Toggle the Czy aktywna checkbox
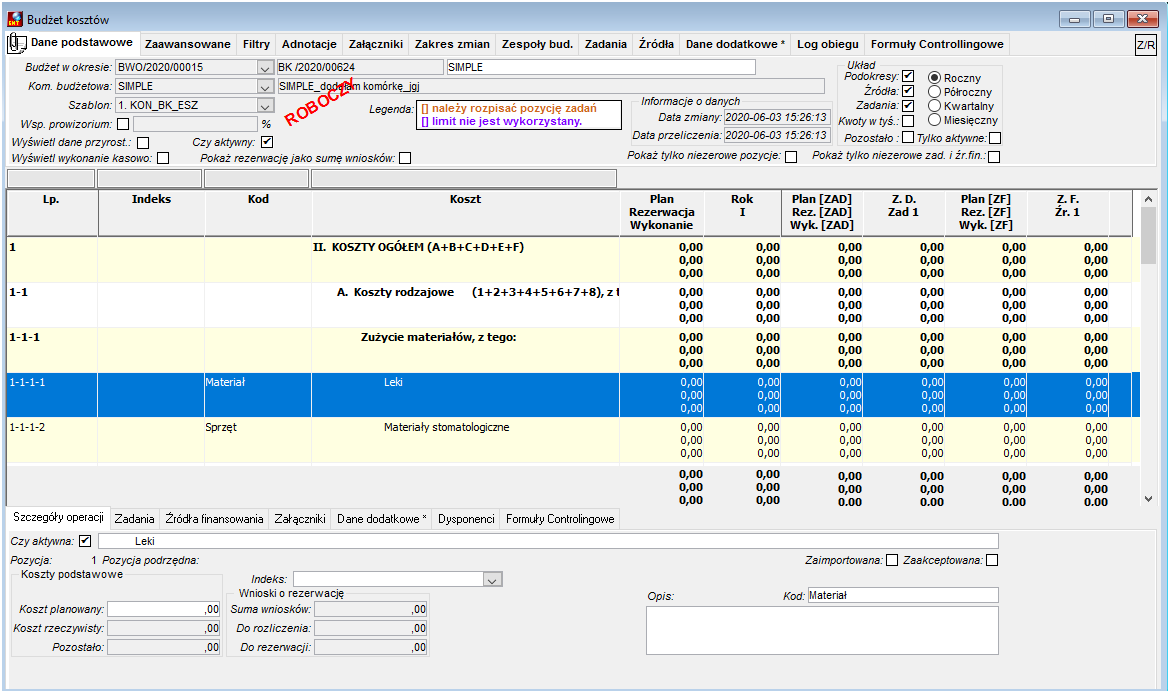 point(85,541)
